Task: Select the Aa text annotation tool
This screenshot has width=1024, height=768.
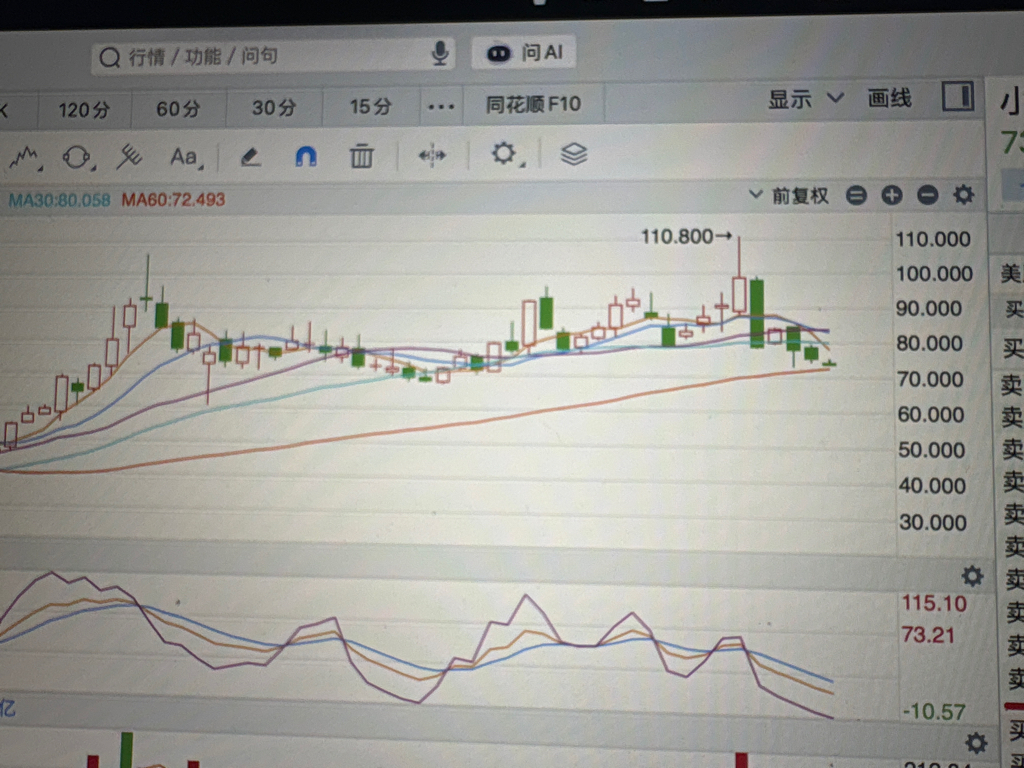Action: (185, 157)
